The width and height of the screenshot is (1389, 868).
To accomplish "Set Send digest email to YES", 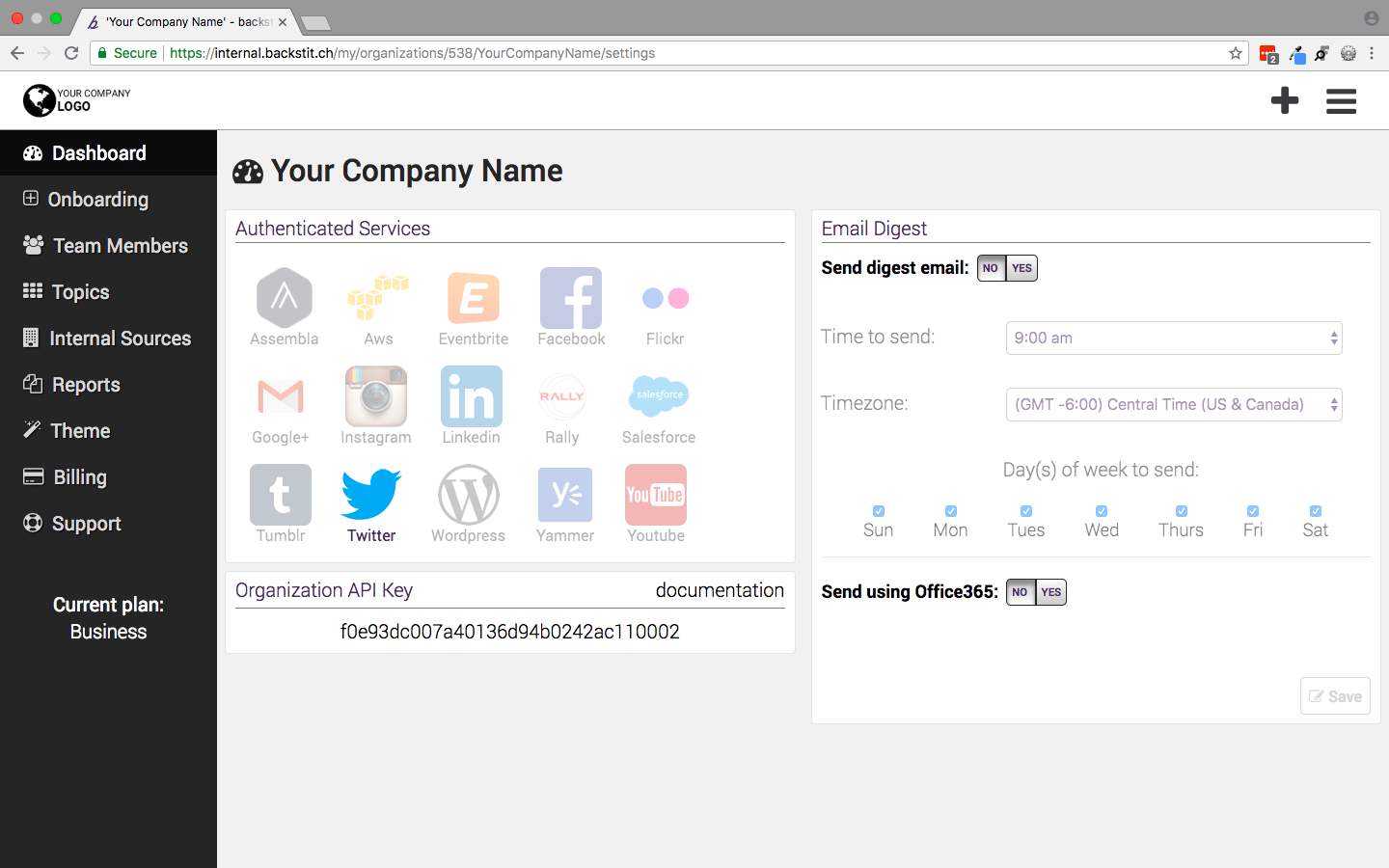I will (x=1022, y=268).
